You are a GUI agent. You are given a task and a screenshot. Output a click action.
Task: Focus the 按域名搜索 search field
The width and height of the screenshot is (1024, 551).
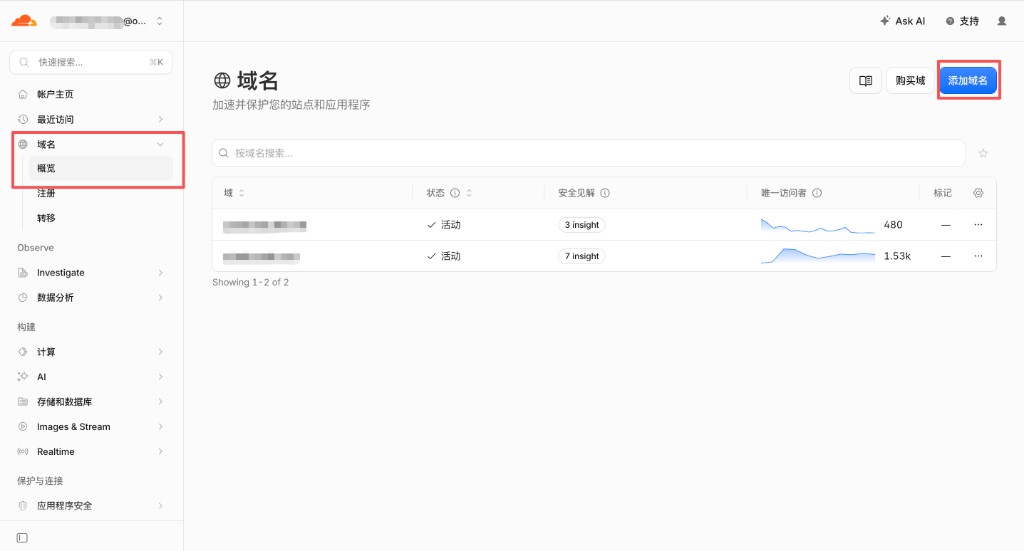pyautogui.click(x=588, y=153)
